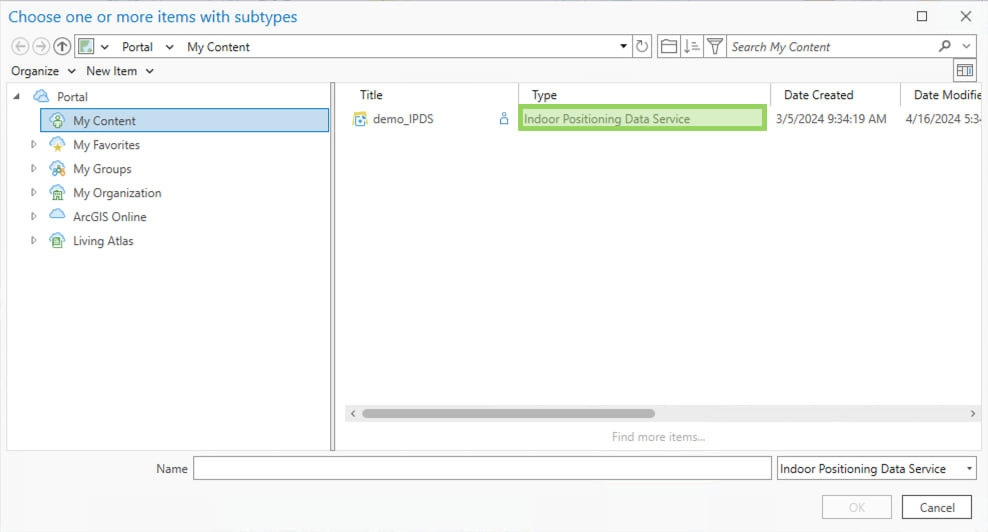Image resolution: width=988 pixels, height=532 pixels.
Task: Expand the My Organization node
Action: point(33,192)
